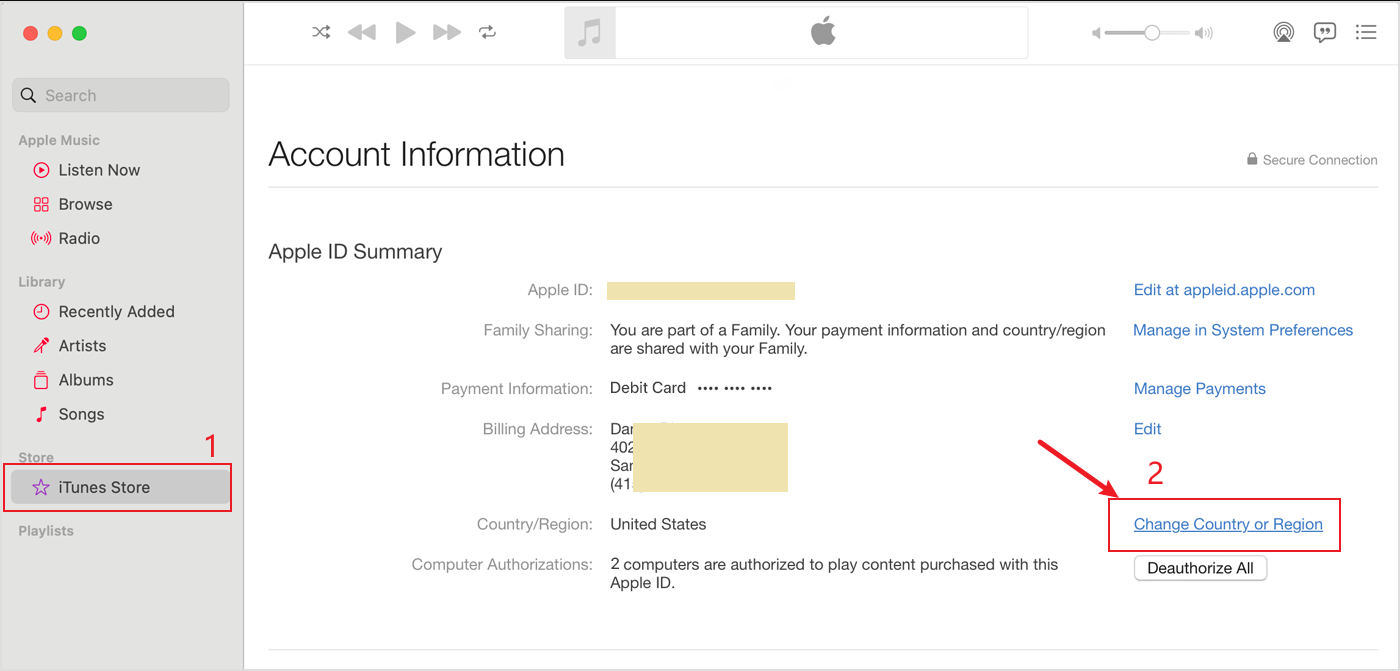
Task: Mute using low volume speaker icon
Action: coord(1096,33)
